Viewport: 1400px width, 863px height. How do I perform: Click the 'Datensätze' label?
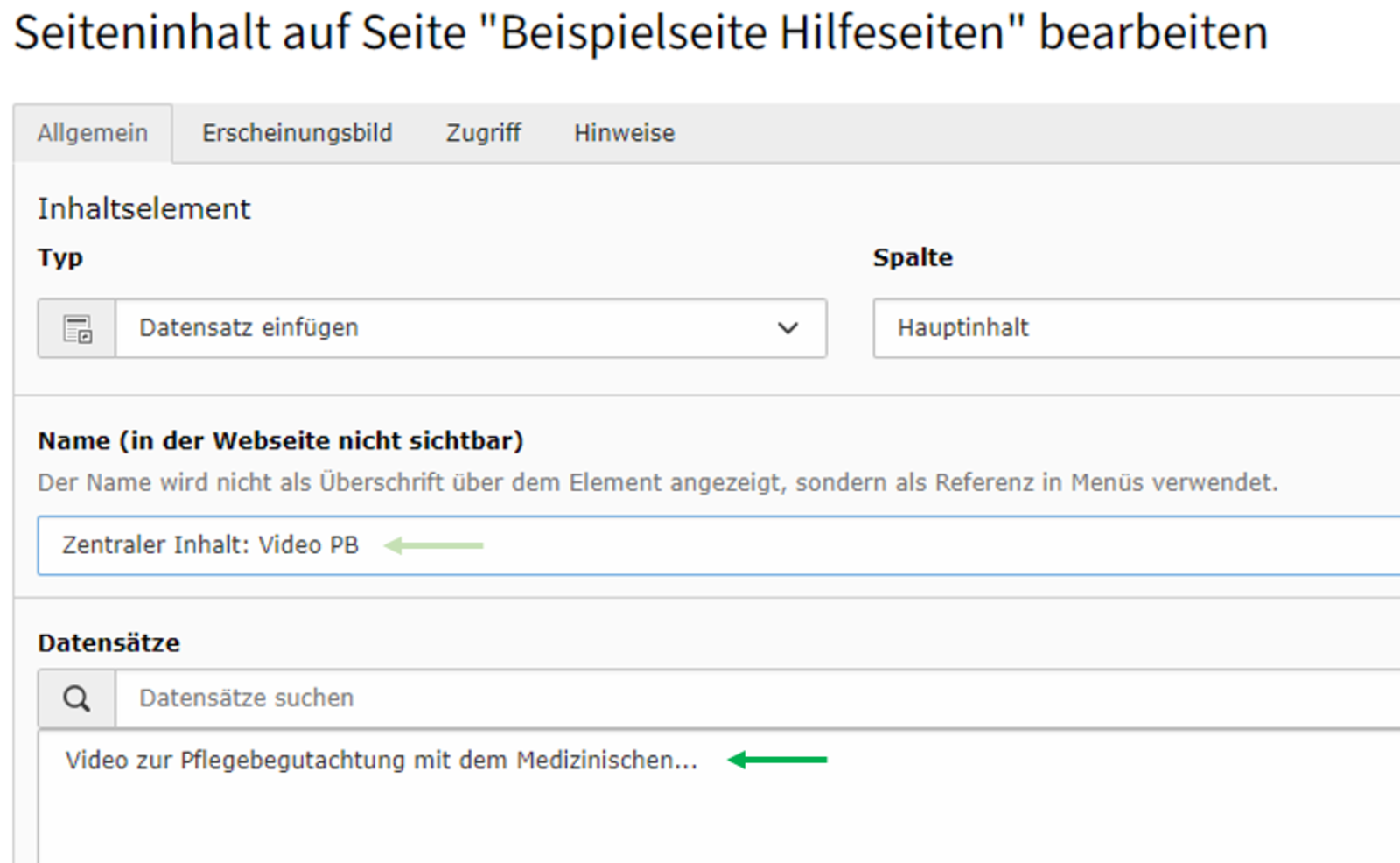108,643
